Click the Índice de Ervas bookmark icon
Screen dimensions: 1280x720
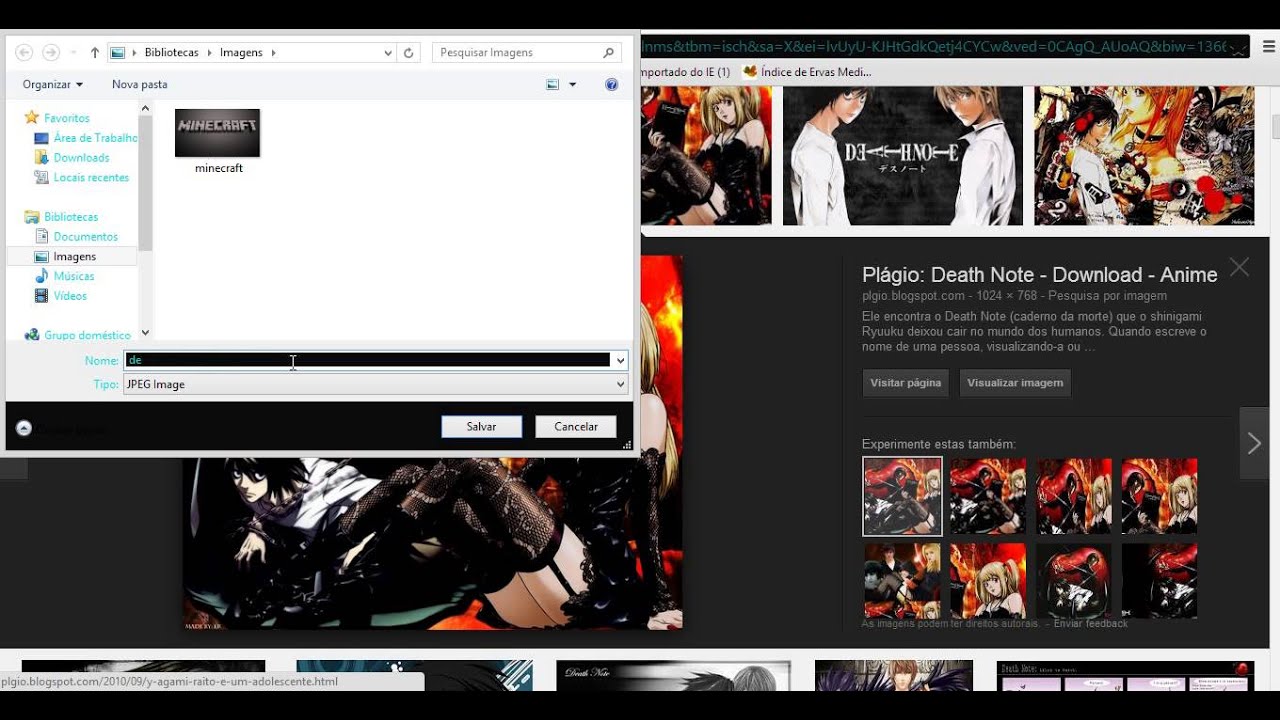(750, 72)
